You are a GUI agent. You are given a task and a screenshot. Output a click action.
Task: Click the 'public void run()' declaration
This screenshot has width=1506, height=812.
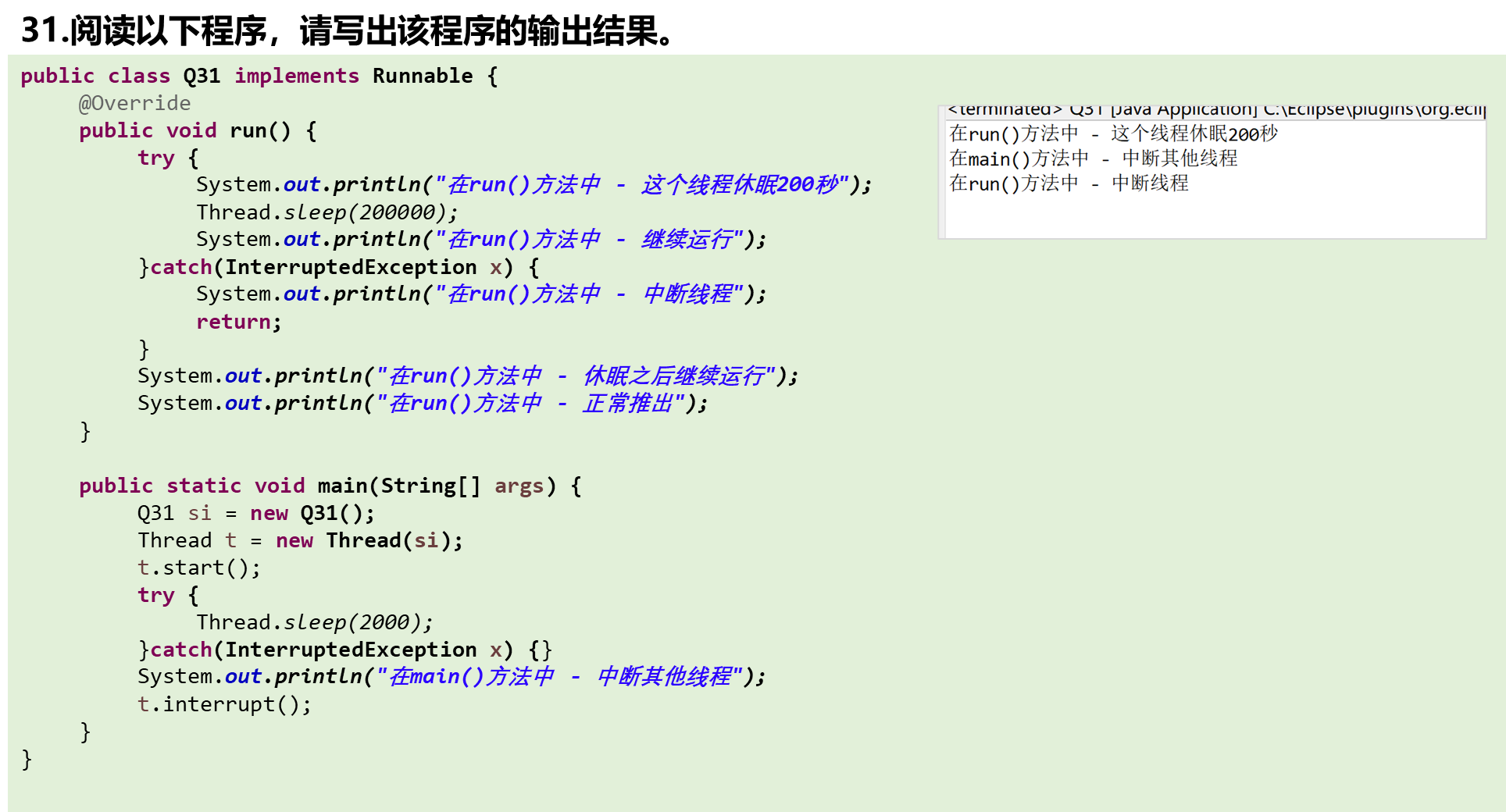[198, 130]
